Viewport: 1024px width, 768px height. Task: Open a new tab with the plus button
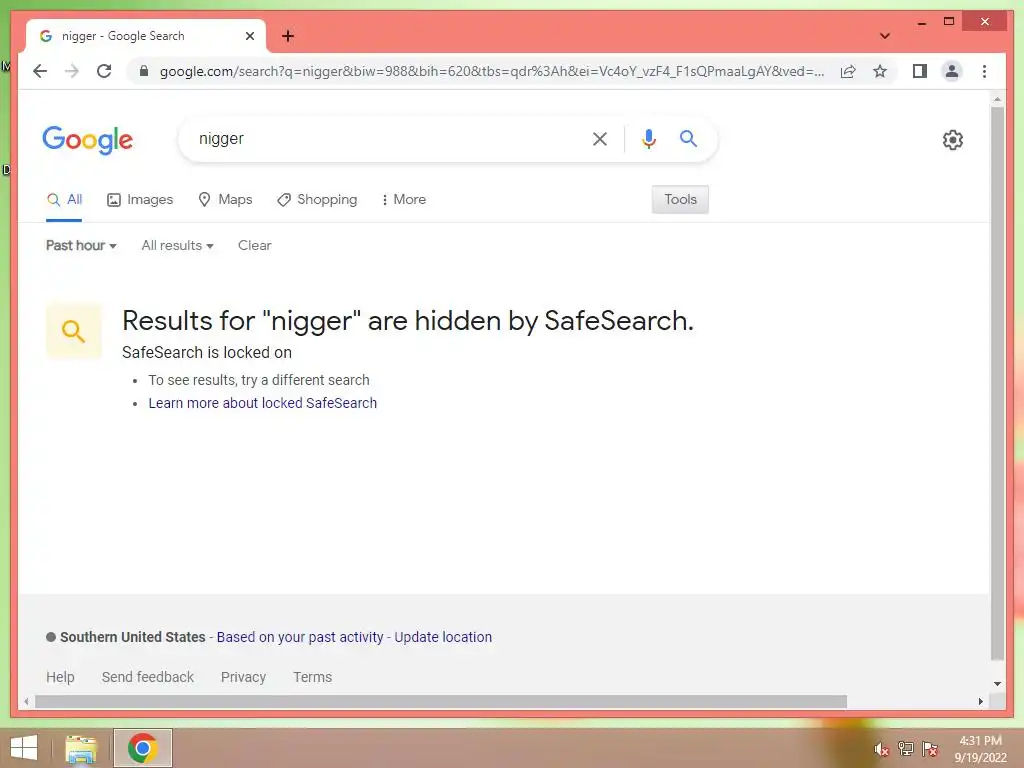pos(288,36)
